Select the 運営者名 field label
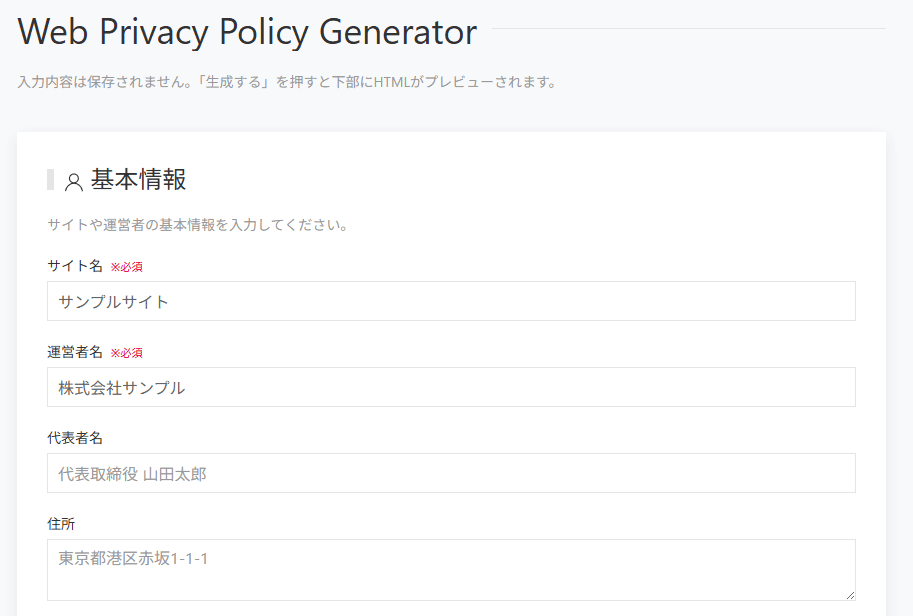The image size is (913, 616). point(75,351)
